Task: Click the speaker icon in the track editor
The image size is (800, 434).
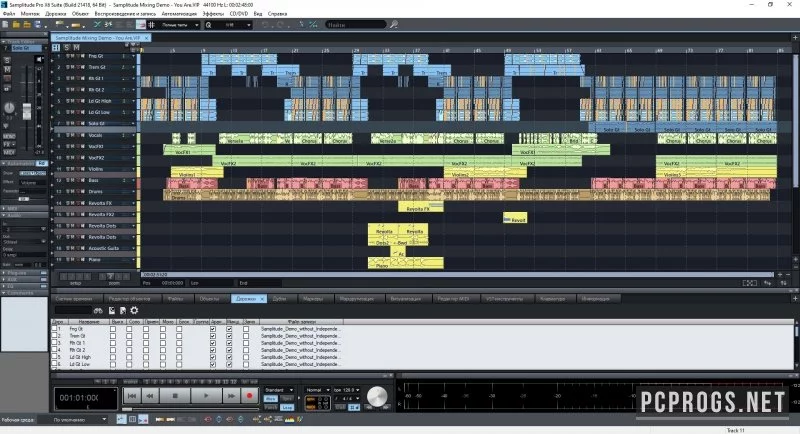Action: click(39, 59)
